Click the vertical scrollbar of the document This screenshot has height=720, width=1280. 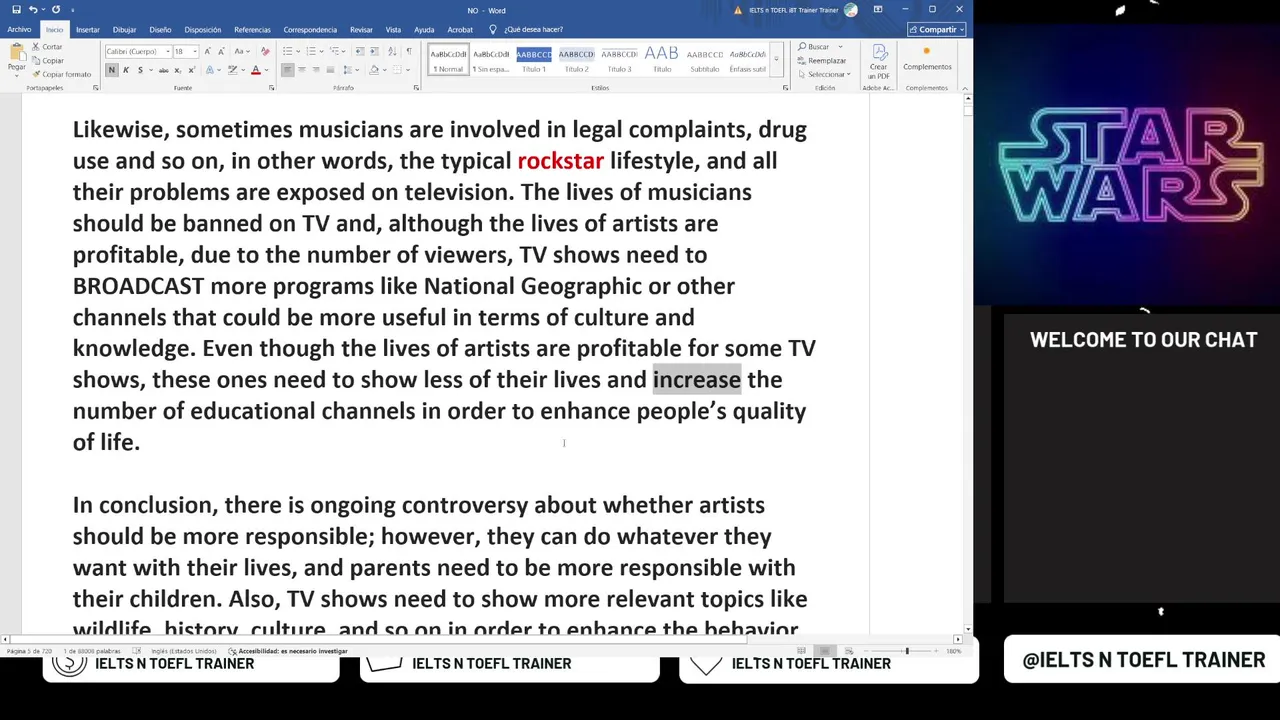coord(966,365)
